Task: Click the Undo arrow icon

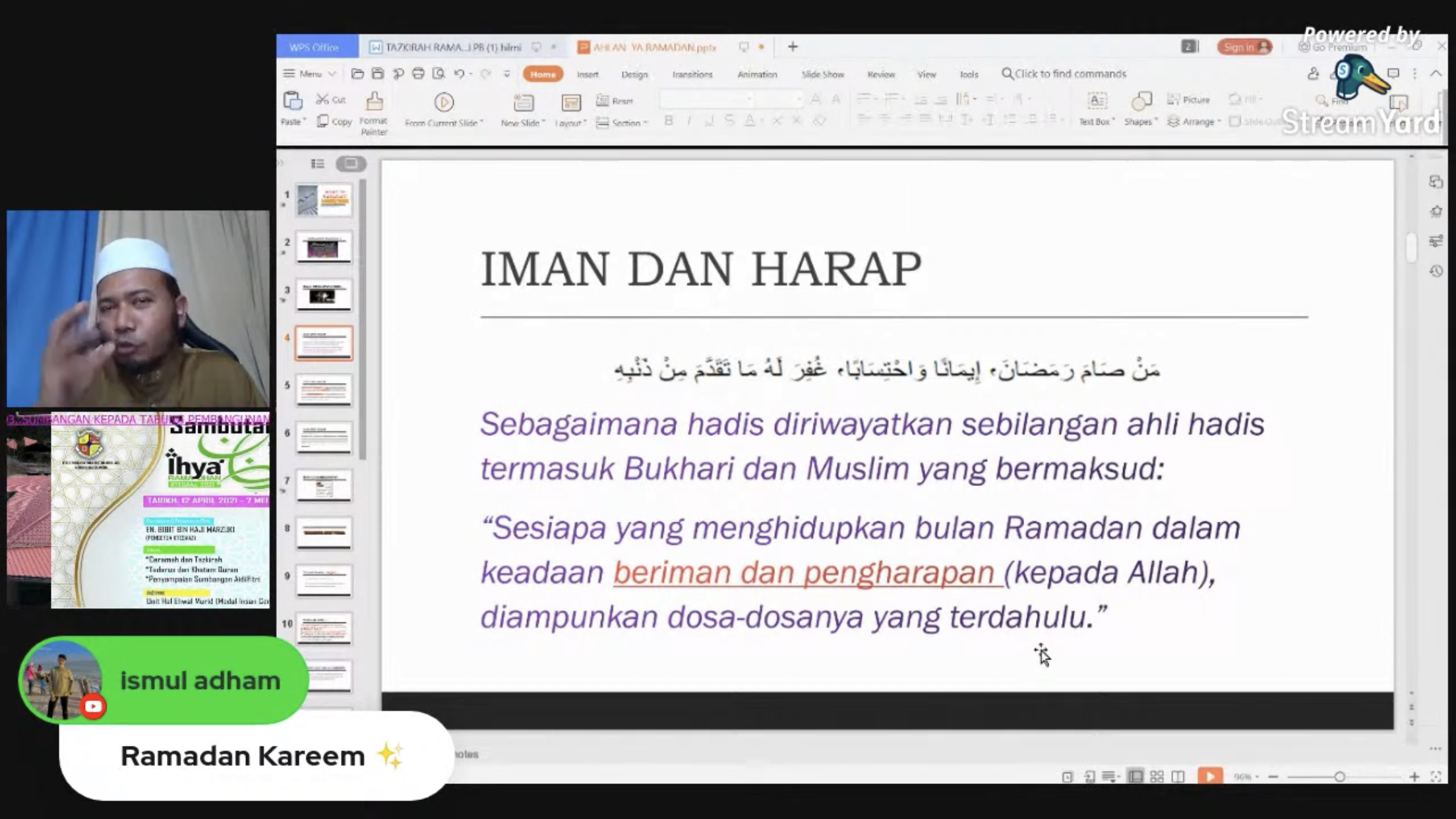Action: point(459,74)
